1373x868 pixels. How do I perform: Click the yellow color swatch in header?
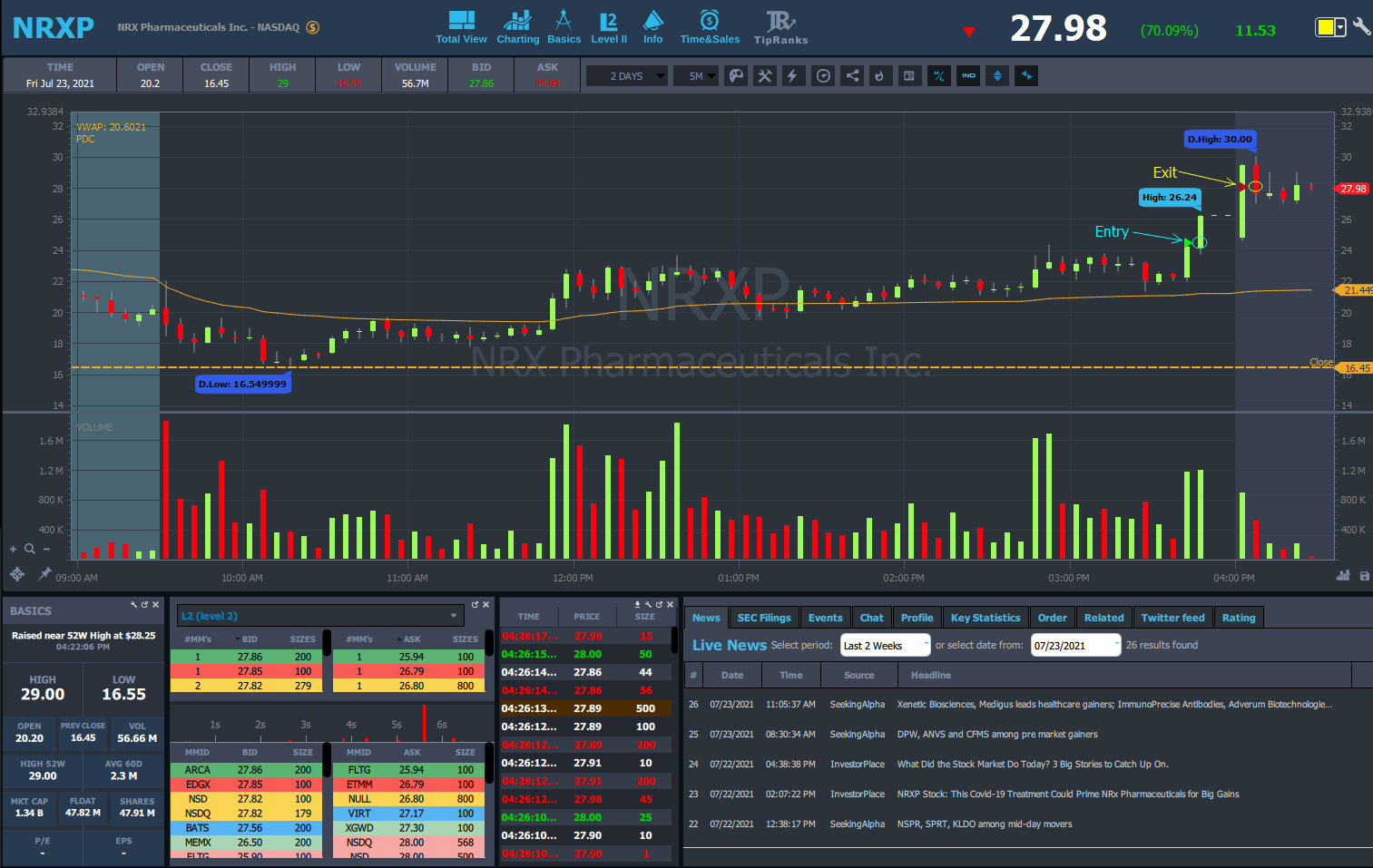tap(1325, 27)
